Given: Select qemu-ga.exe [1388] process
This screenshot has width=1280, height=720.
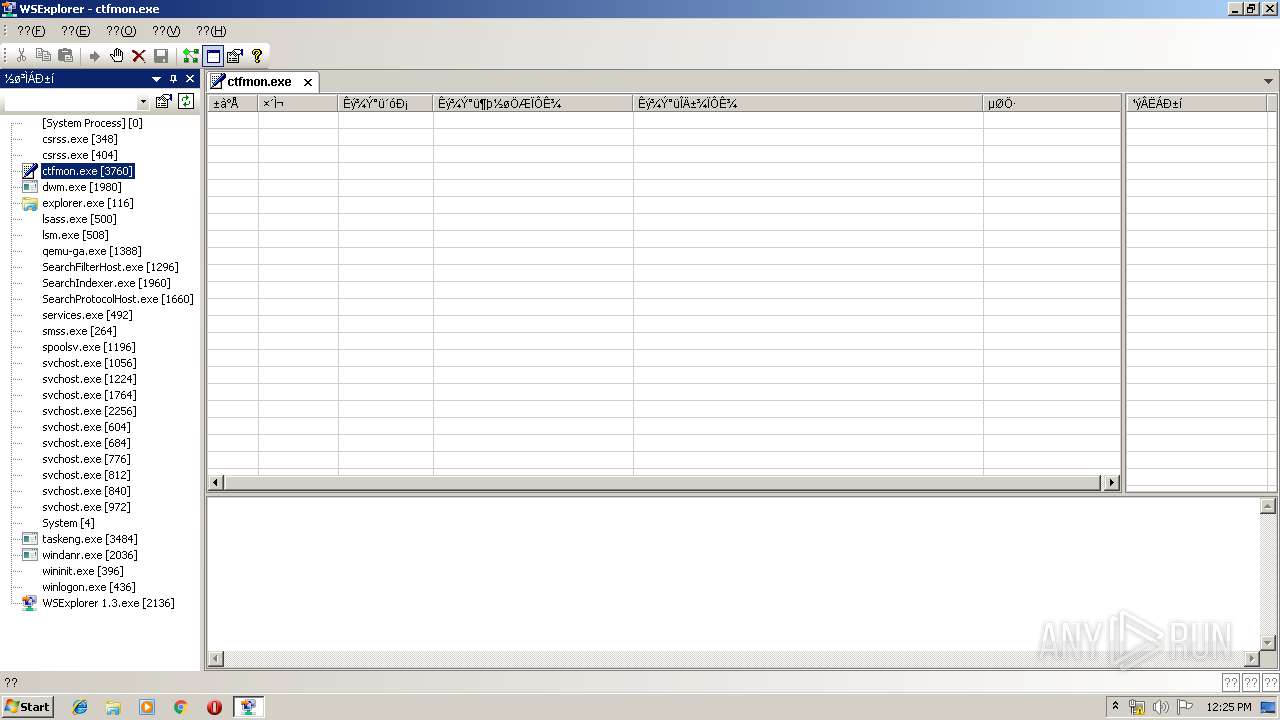Looking at the screenshot, I should pyautogui.click(x=92, y=251).
